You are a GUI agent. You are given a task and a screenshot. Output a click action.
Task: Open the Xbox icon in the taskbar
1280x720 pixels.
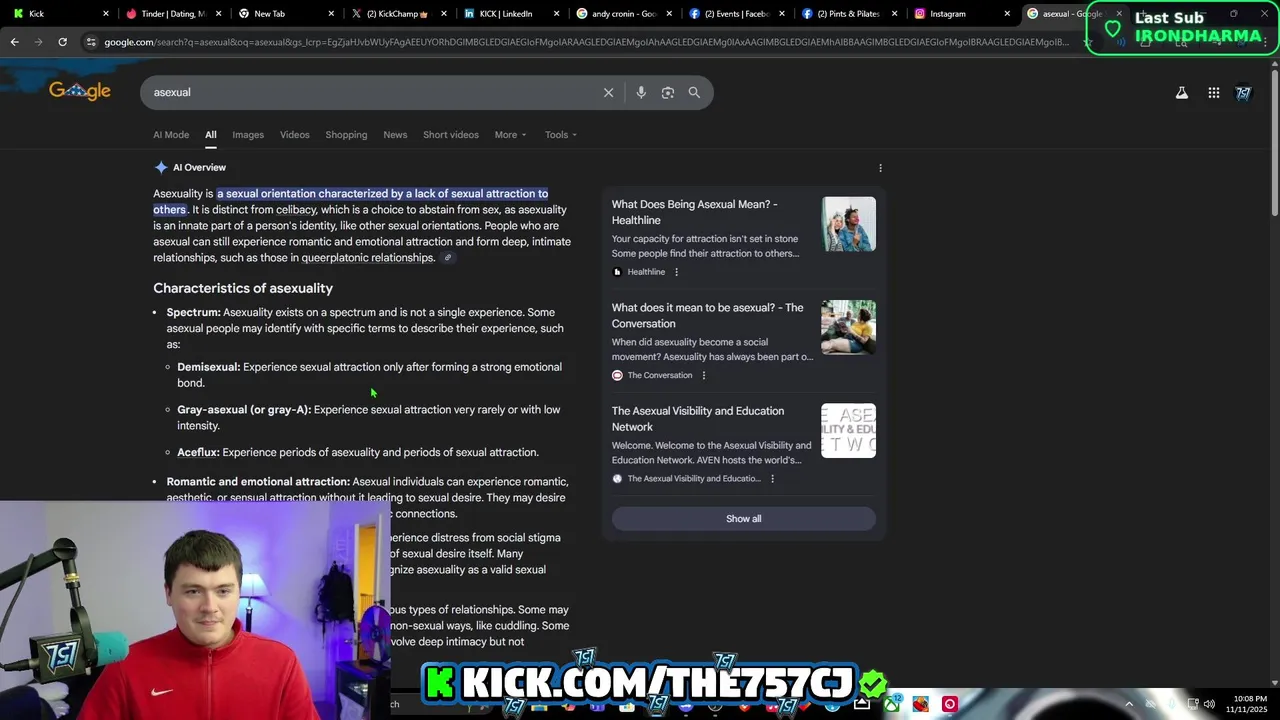[891, 704]
